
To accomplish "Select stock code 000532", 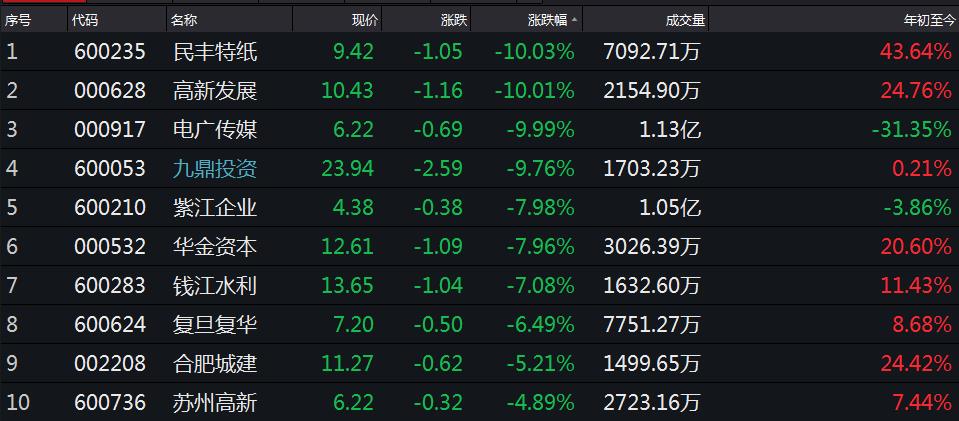I will coord(110,247).
